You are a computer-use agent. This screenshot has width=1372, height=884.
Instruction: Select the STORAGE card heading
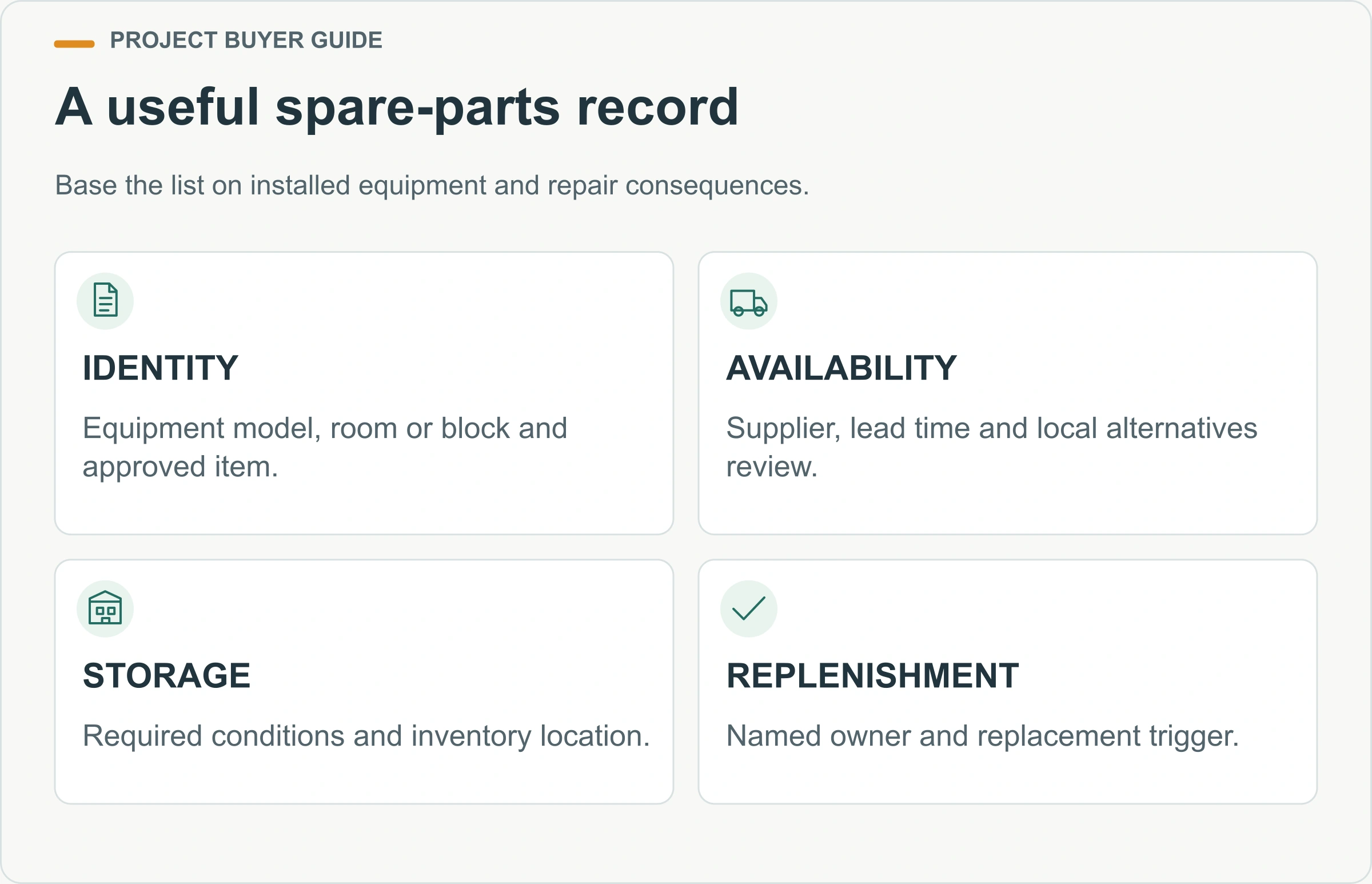(166, 675)
